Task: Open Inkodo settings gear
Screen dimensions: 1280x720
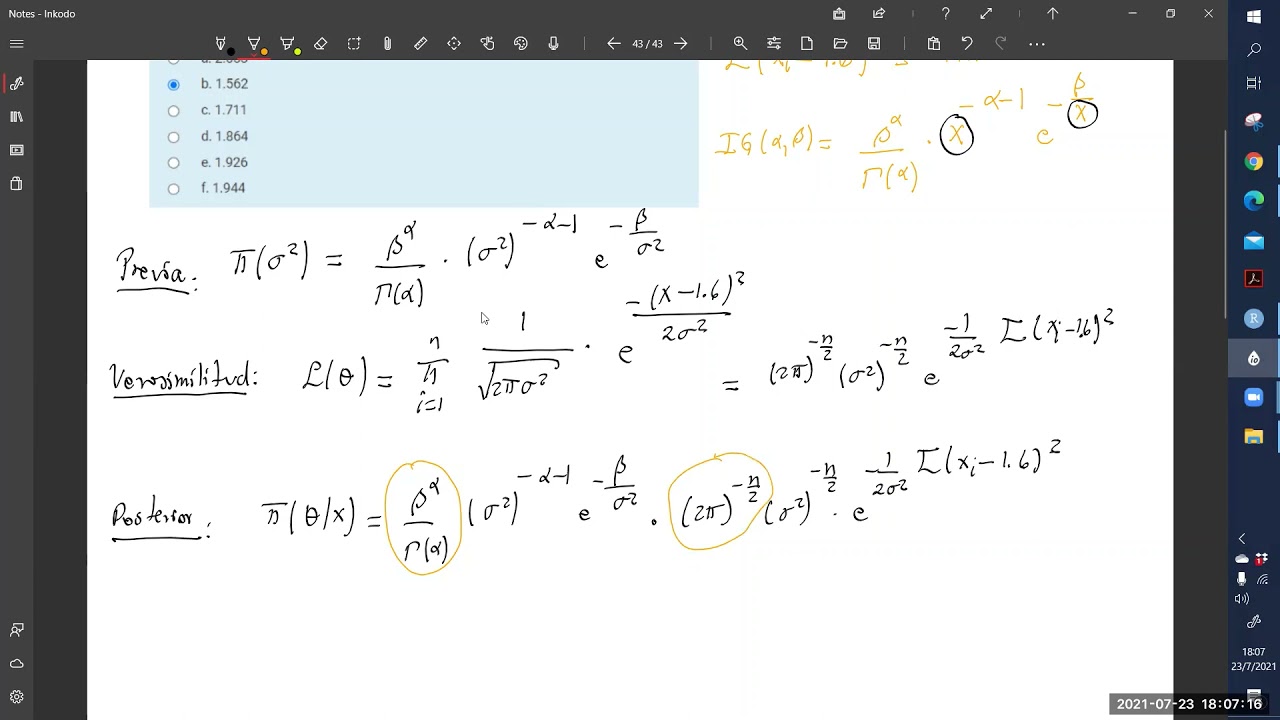Action: (16, 697)
